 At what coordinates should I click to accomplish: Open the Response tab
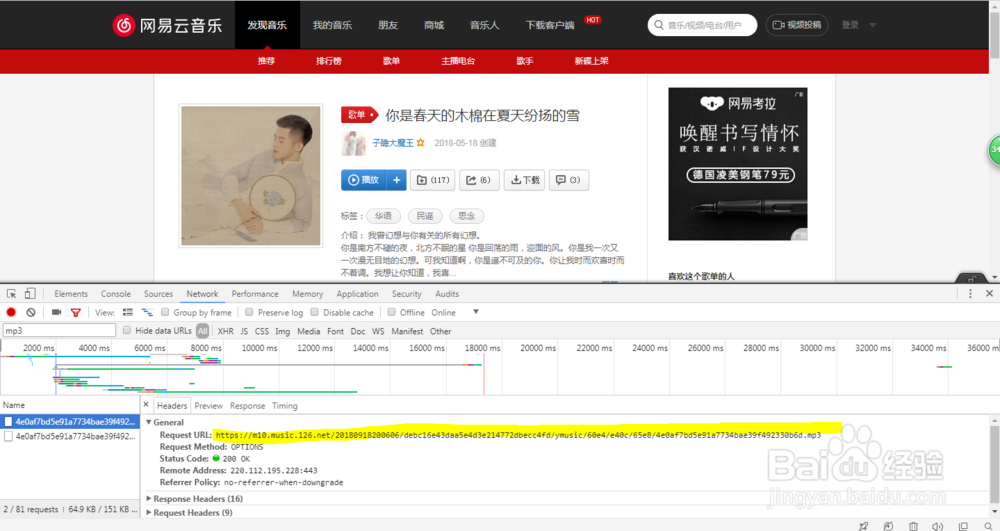click(x=247, y=405)
